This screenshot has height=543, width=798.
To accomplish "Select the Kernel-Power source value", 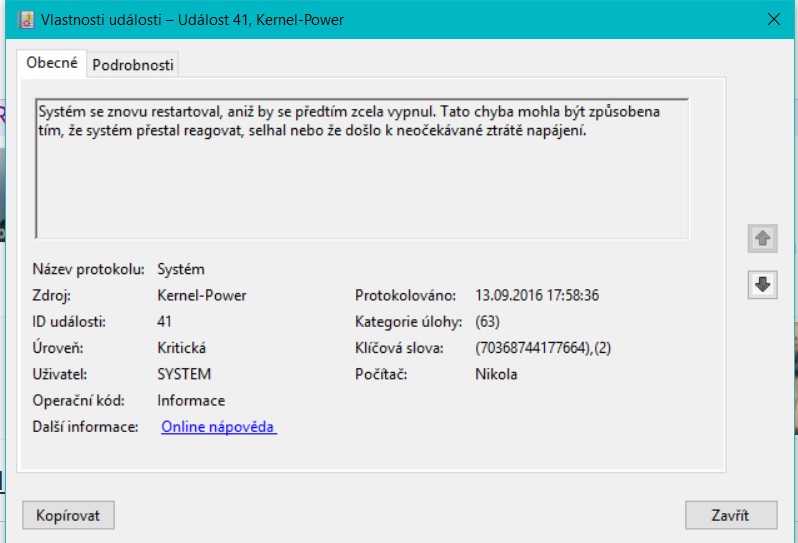I will pos(202,295).
